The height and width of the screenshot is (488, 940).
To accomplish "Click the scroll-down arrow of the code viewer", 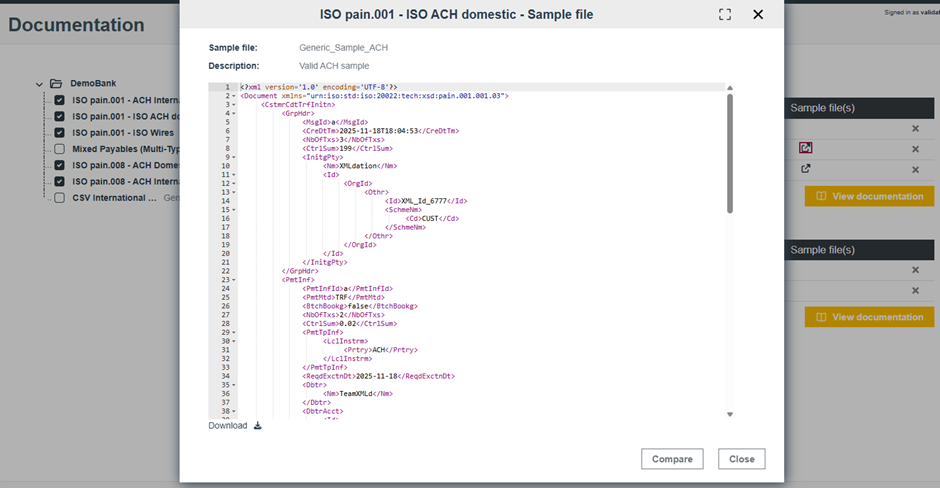I will click(x=729, y=414).
